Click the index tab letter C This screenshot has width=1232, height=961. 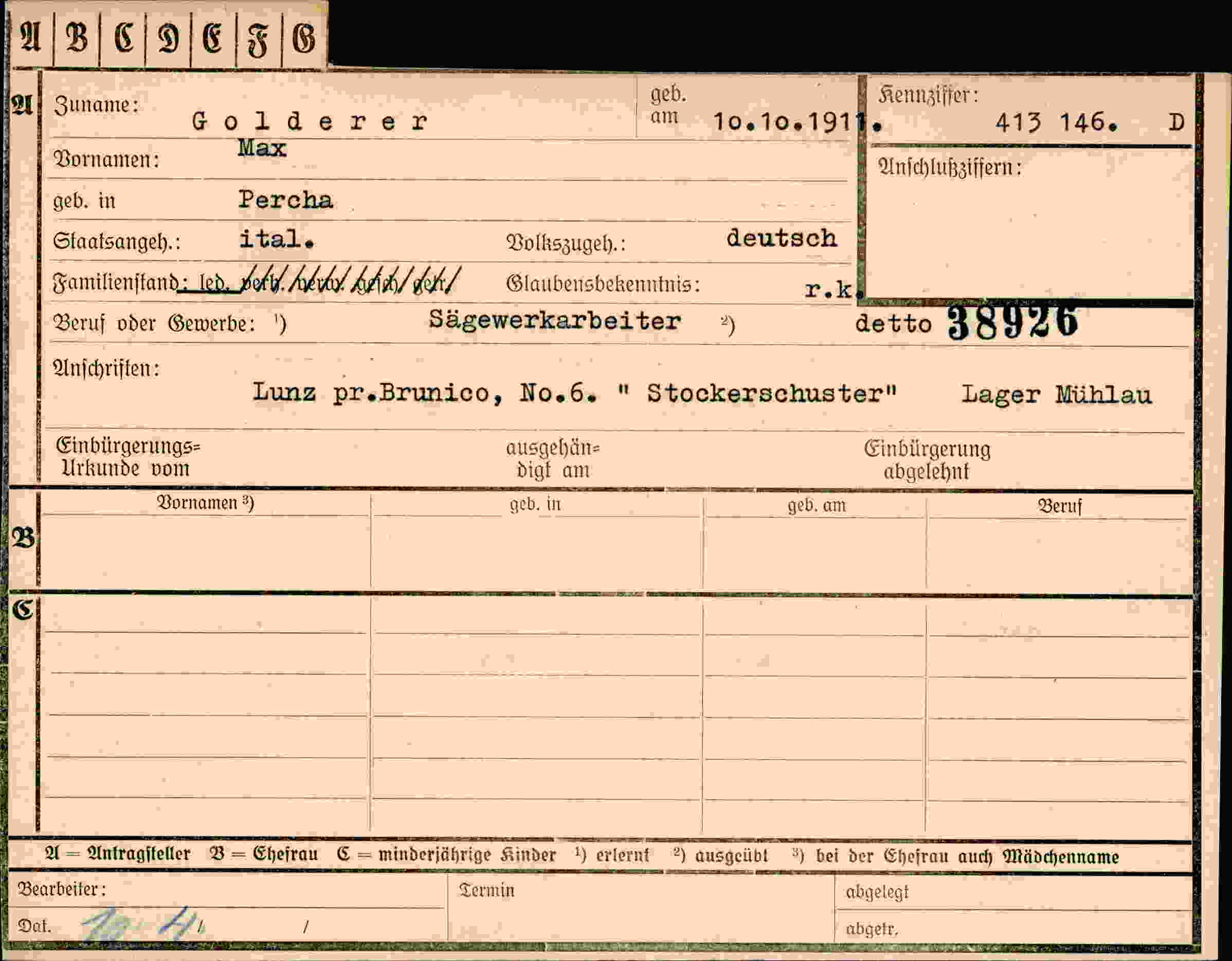(x=124, y=39)
